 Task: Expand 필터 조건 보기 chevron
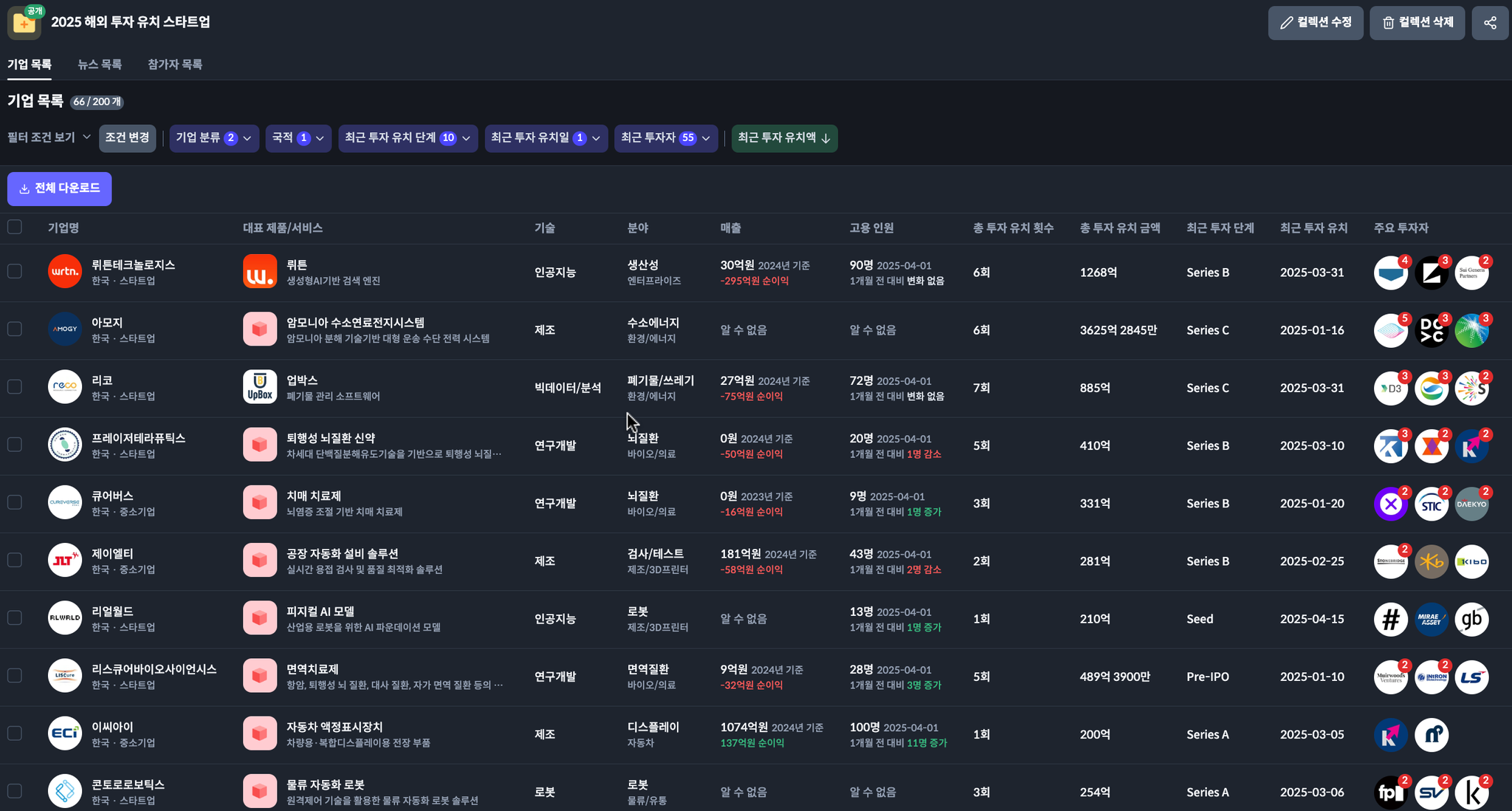click(86, 137)
